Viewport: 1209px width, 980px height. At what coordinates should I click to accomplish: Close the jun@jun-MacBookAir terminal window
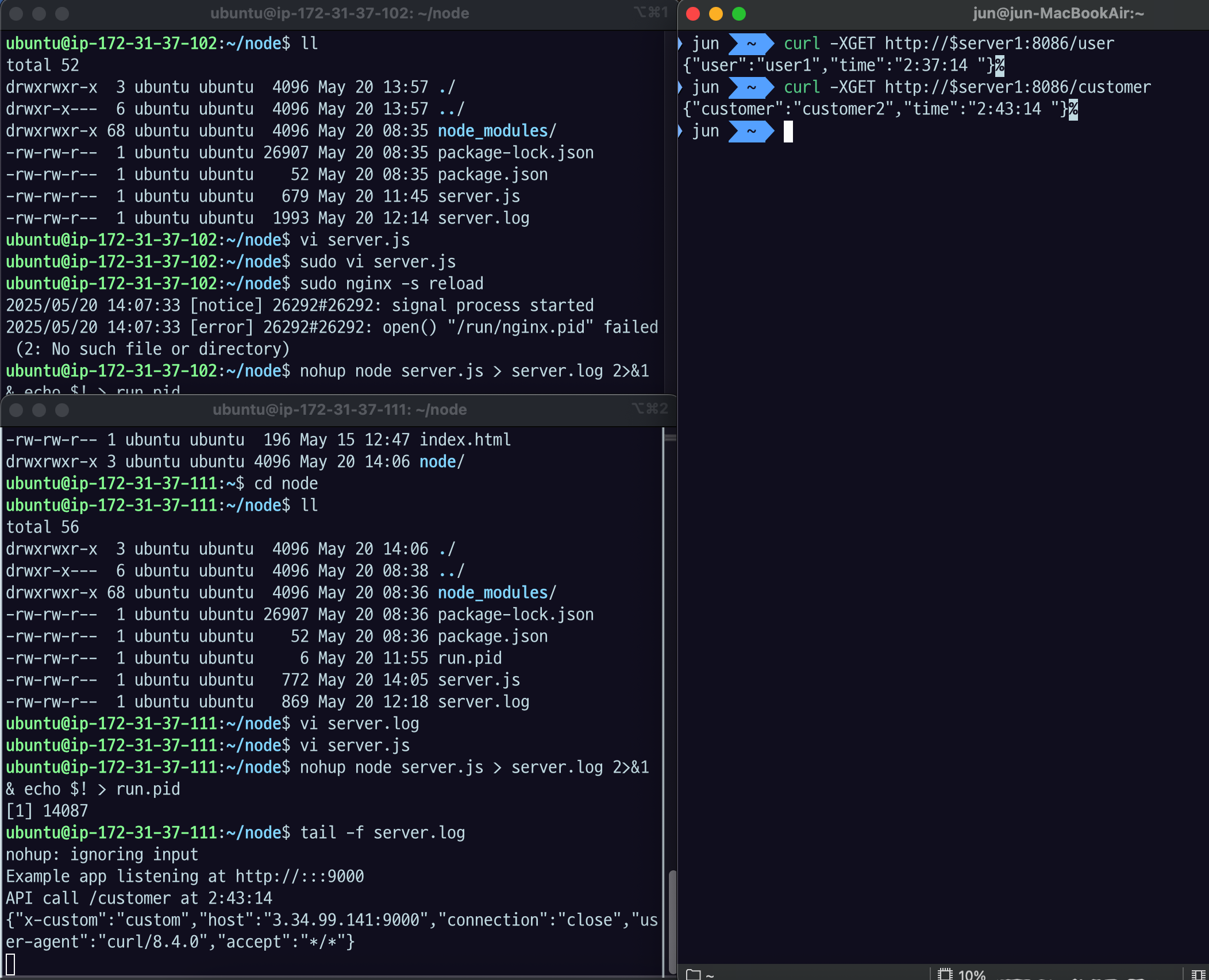pos(693,14)
